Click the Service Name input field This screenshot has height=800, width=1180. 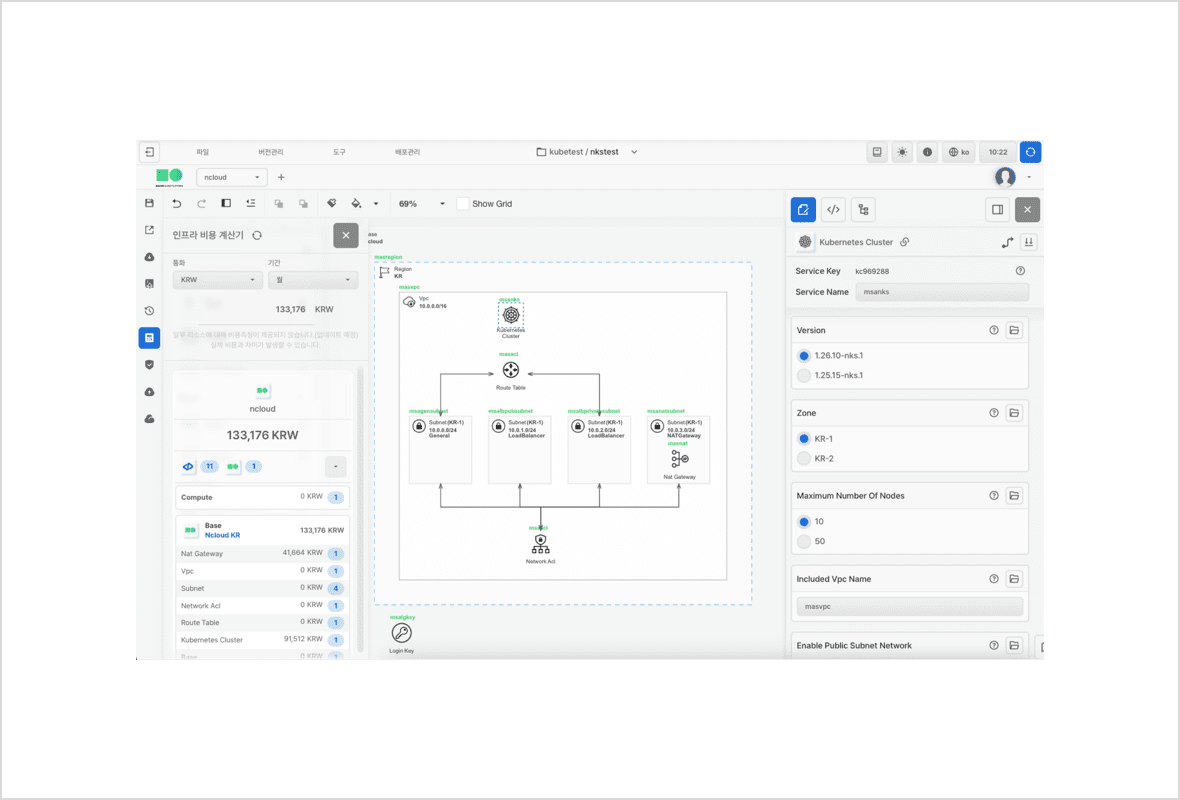(942, 292)
